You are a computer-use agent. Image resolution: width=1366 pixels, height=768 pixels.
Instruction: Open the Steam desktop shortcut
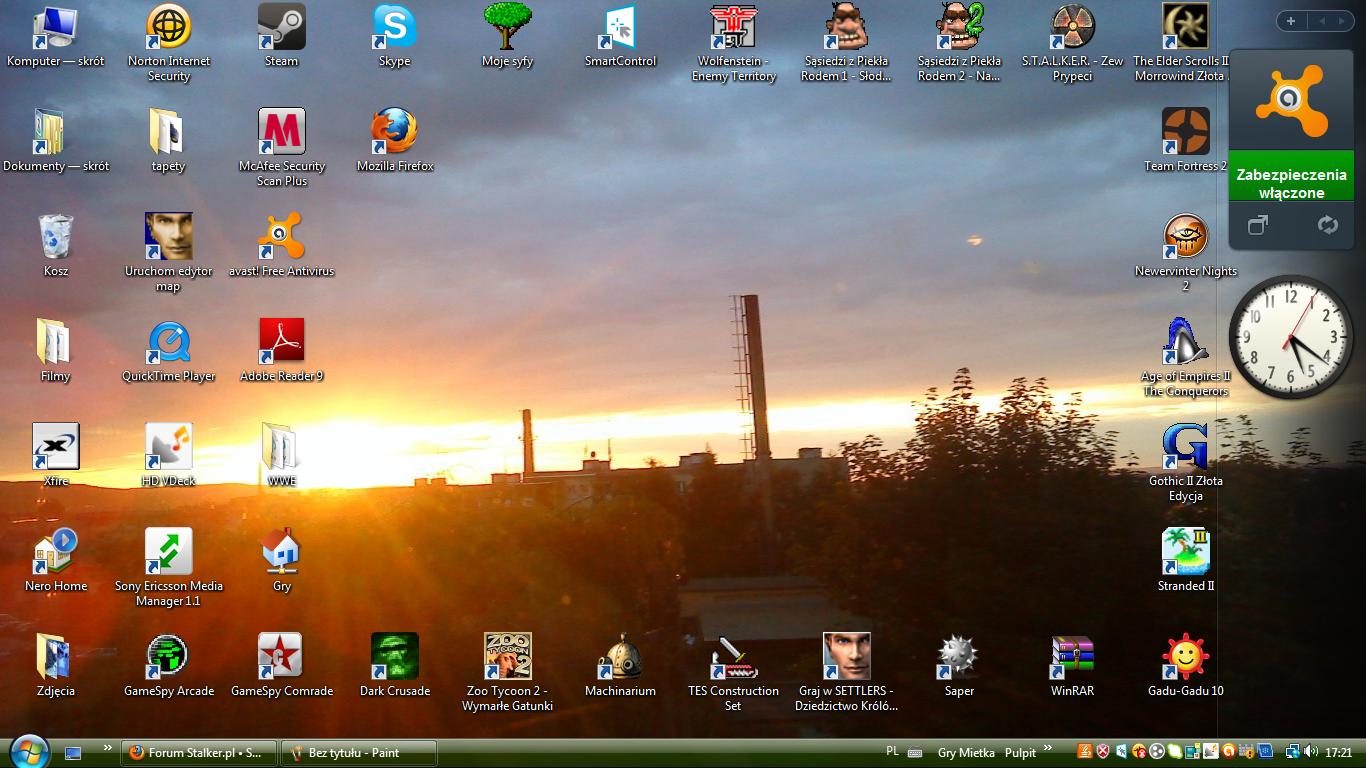coord(281,27)
